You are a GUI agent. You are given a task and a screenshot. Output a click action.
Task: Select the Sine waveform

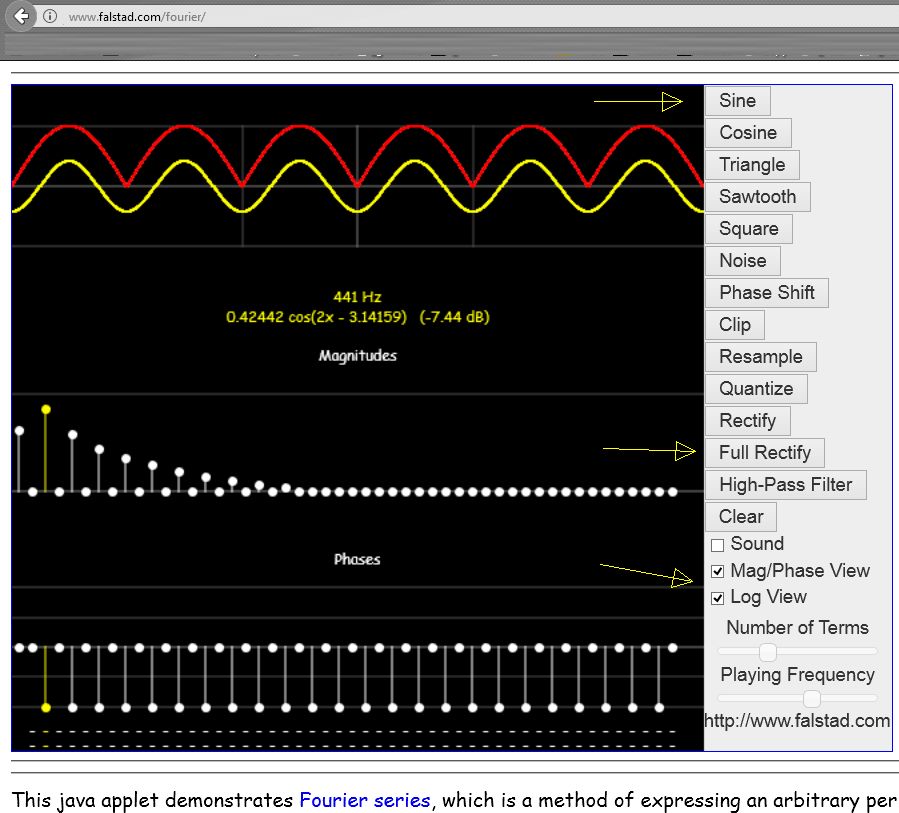coord(737,100)
